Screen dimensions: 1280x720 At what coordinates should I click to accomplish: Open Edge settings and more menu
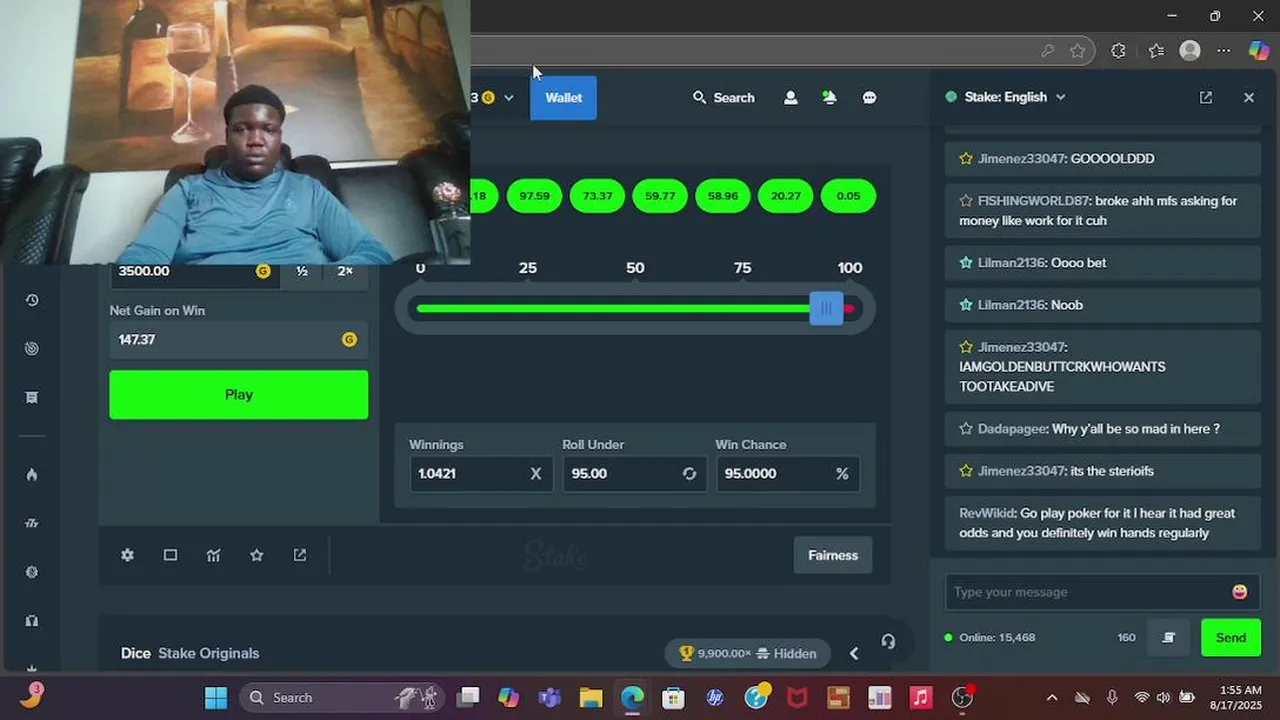pyautogui.click(x=1224, y=50)
